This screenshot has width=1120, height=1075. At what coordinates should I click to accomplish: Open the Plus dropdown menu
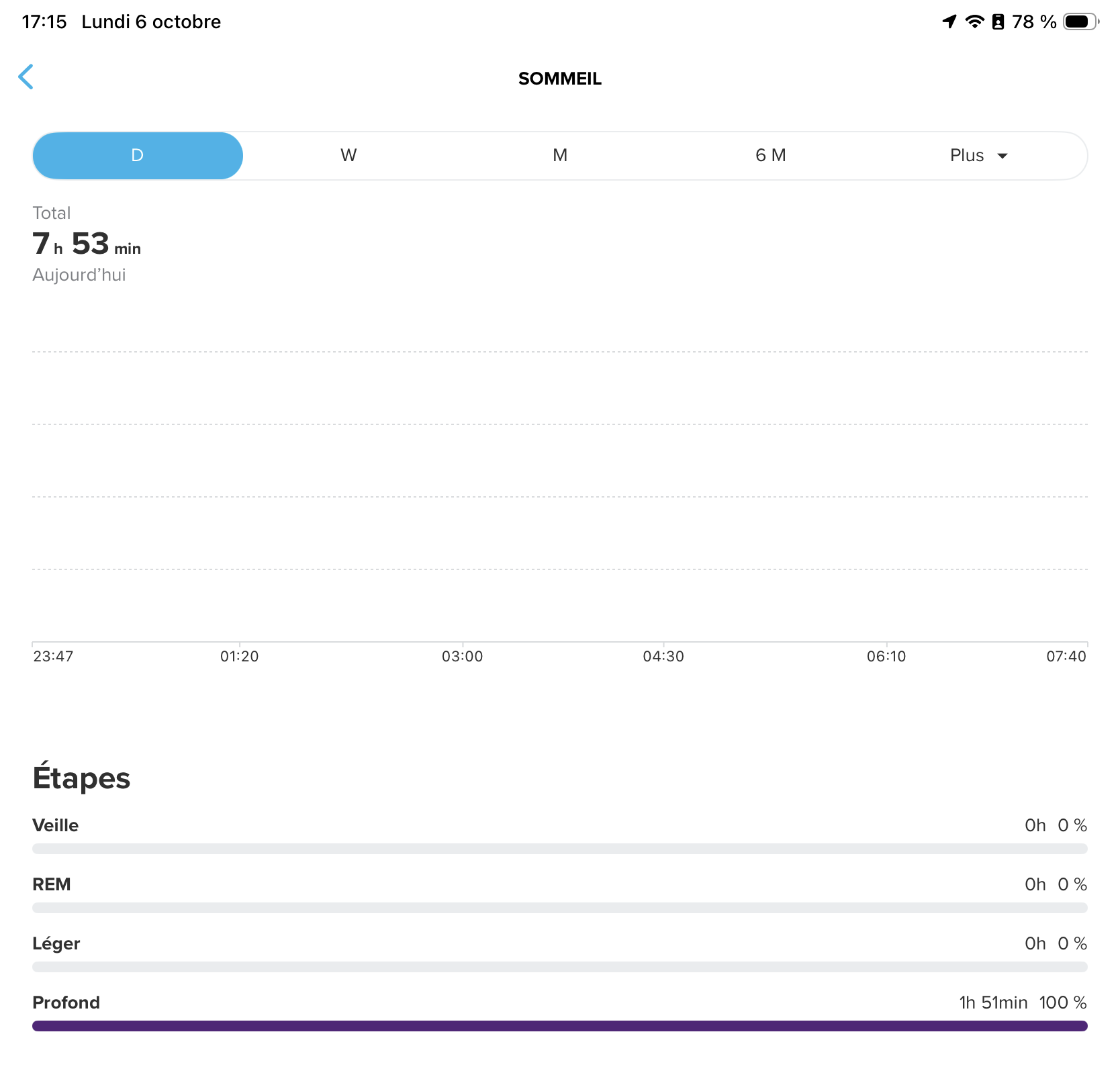967,156
